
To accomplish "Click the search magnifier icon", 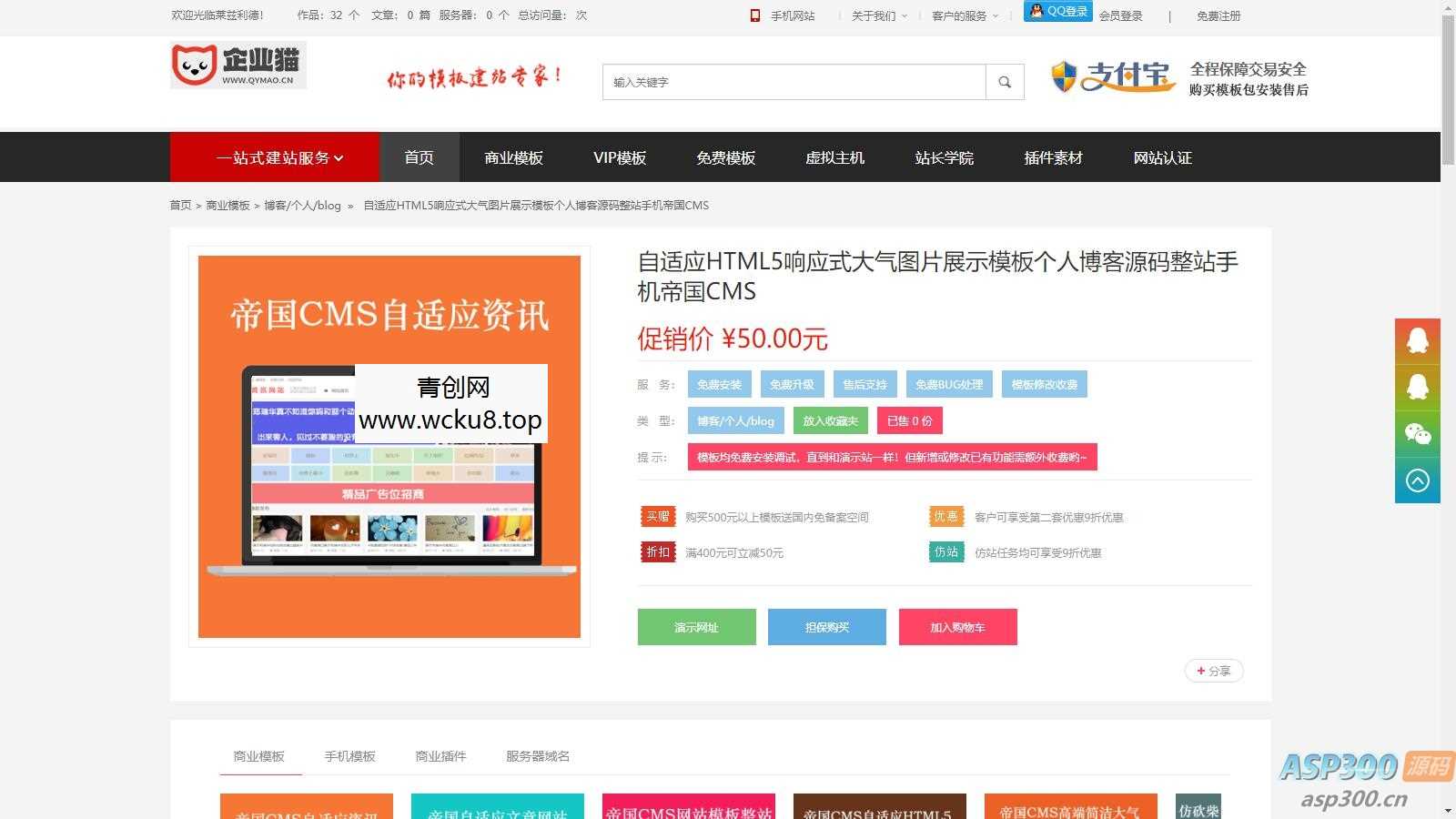I will click(x=1004, y=82).
